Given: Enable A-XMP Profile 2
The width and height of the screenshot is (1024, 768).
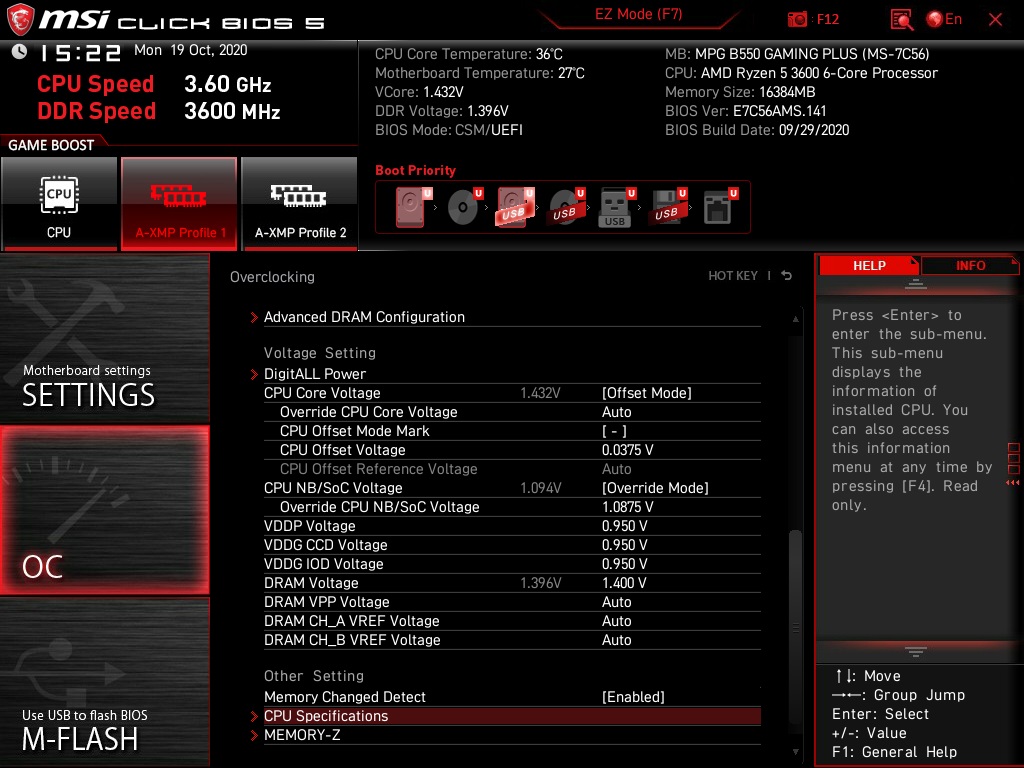Looking at the screenshot, I should point(299,203).
